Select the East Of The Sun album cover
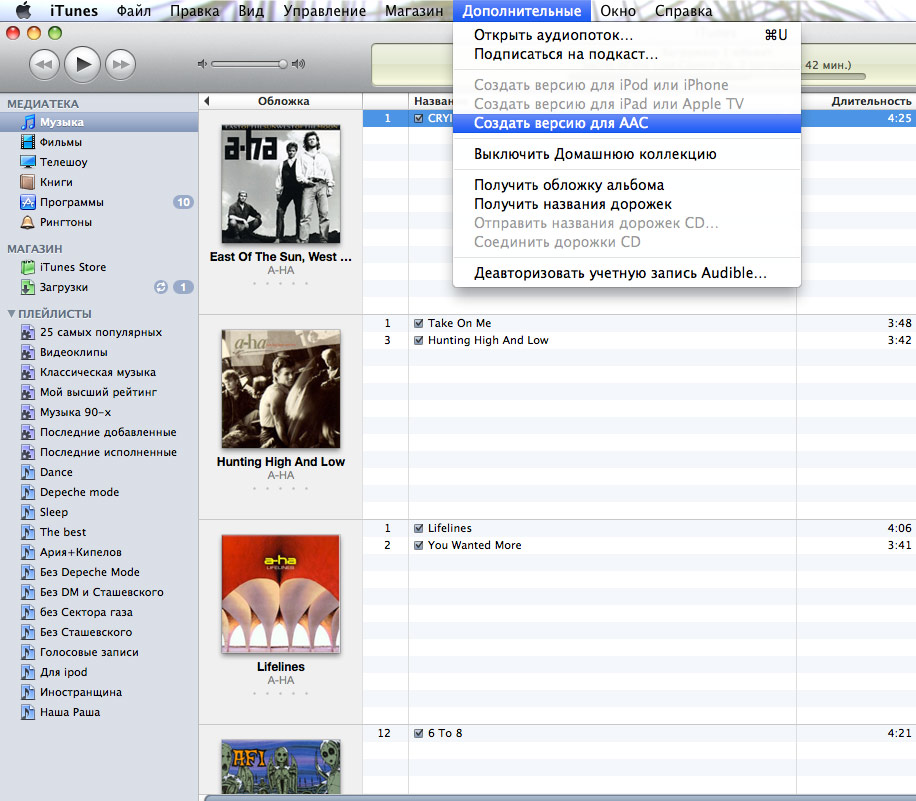Screen dimensions: 916x801 pyautogui.click(x=281, y=183)
